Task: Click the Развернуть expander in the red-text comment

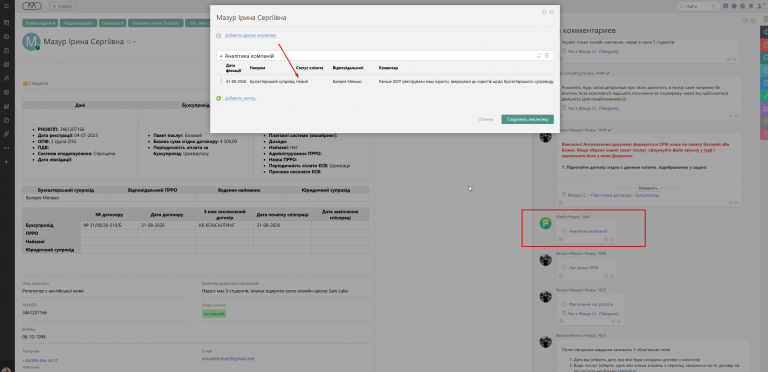Action: point(649,188)
